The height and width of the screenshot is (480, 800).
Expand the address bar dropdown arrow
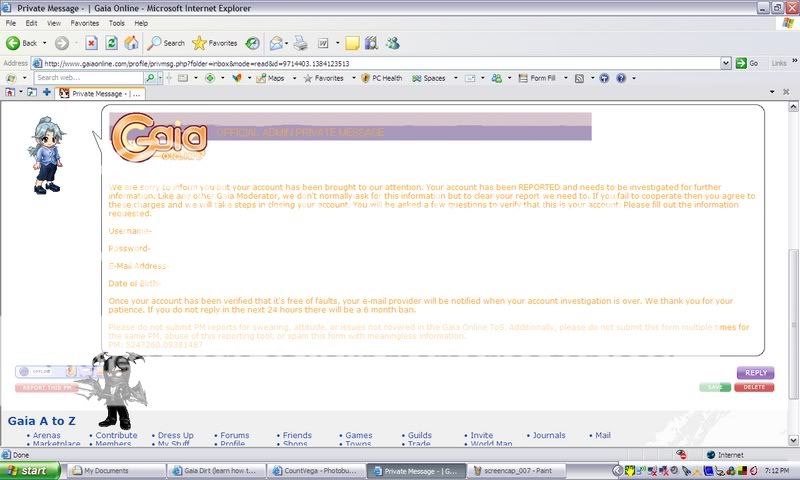pyautogui.click(x=726, y=63)
